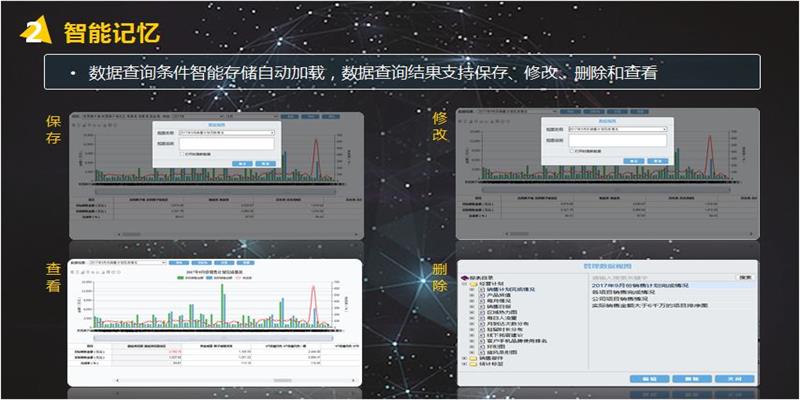Open view name dropdown in save dialog
Screen dimensions: 800x400
coord(272,131)
